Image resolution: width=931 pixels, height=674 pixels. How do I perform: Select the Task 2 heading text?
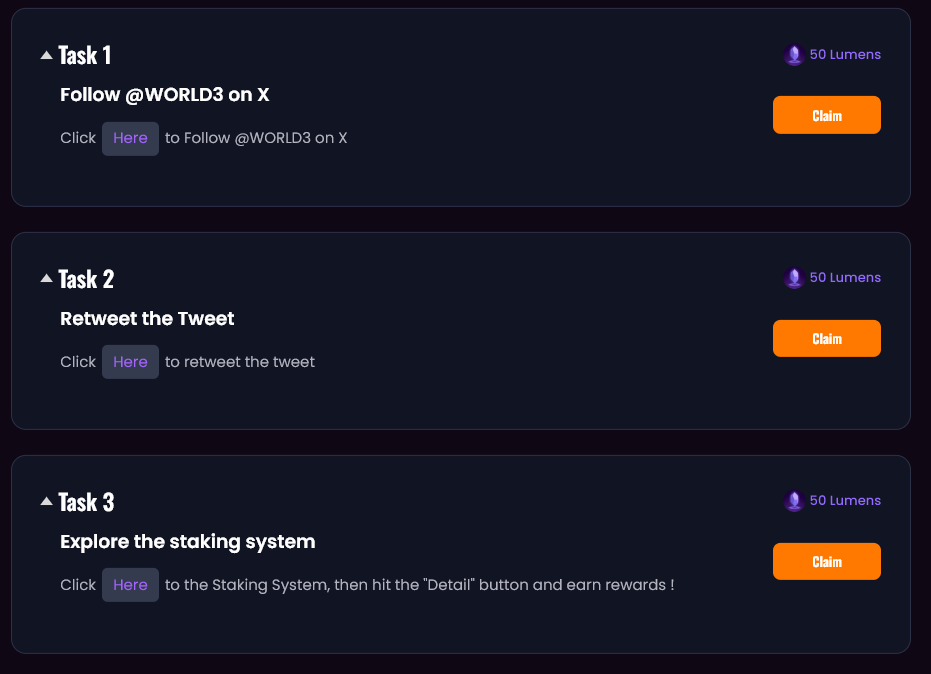[86, 279]
